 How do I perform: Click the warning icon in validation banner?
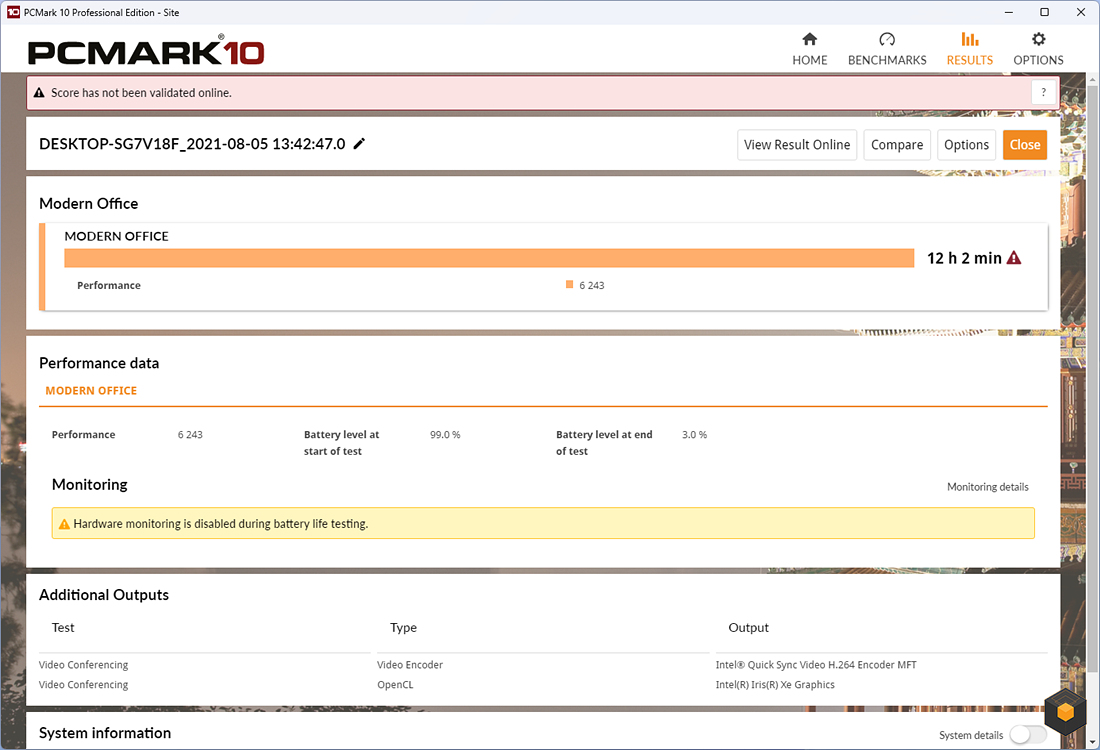(x=39, y=93)
